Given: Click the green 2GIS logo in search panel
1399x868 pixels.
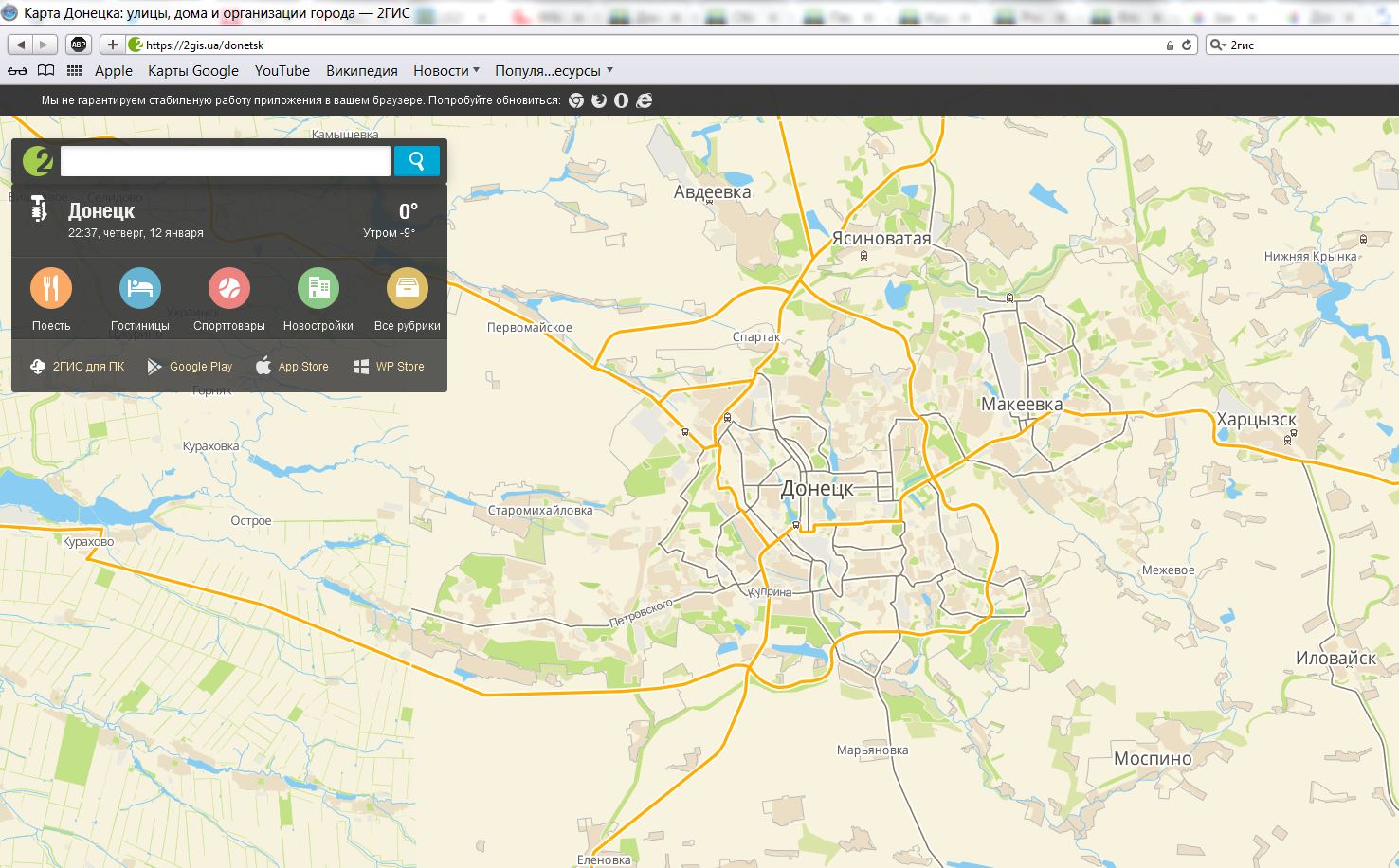Looking at the screenshot, I should pyautogui.click(x=38, y=161).
